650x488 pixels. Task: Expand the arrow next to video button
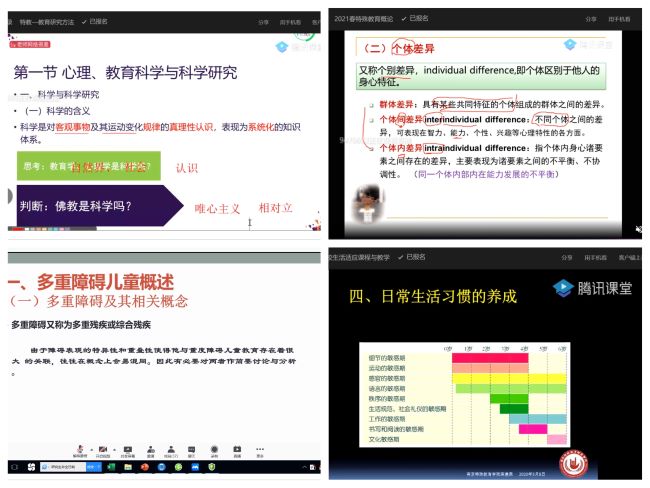point(114,446)
